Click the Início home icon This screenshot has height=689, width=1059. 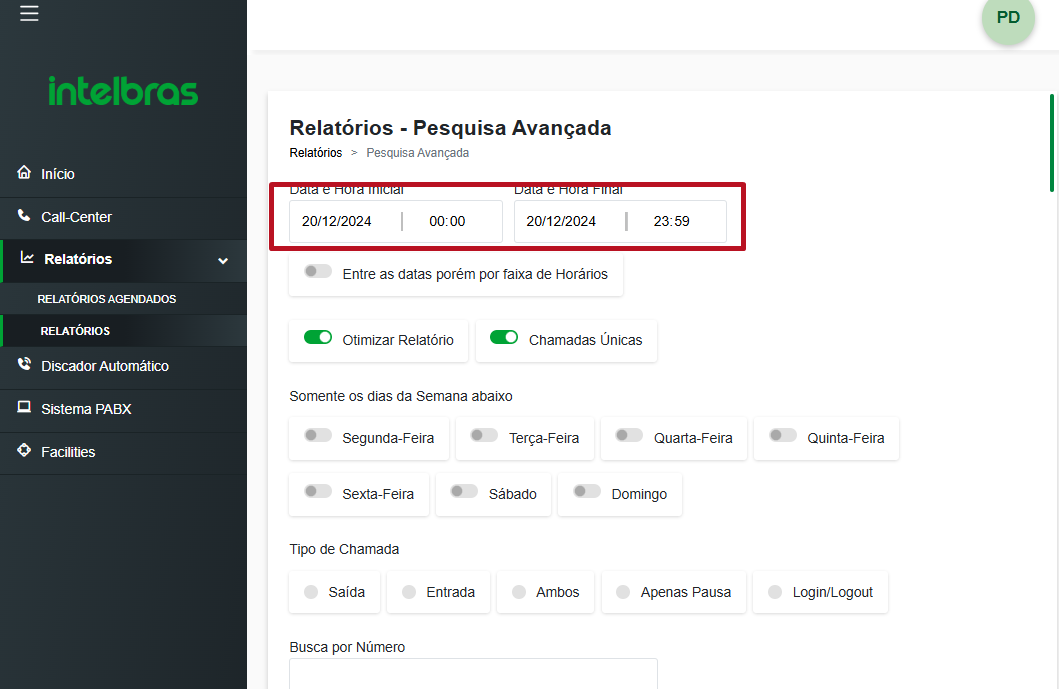click(24, 172)
